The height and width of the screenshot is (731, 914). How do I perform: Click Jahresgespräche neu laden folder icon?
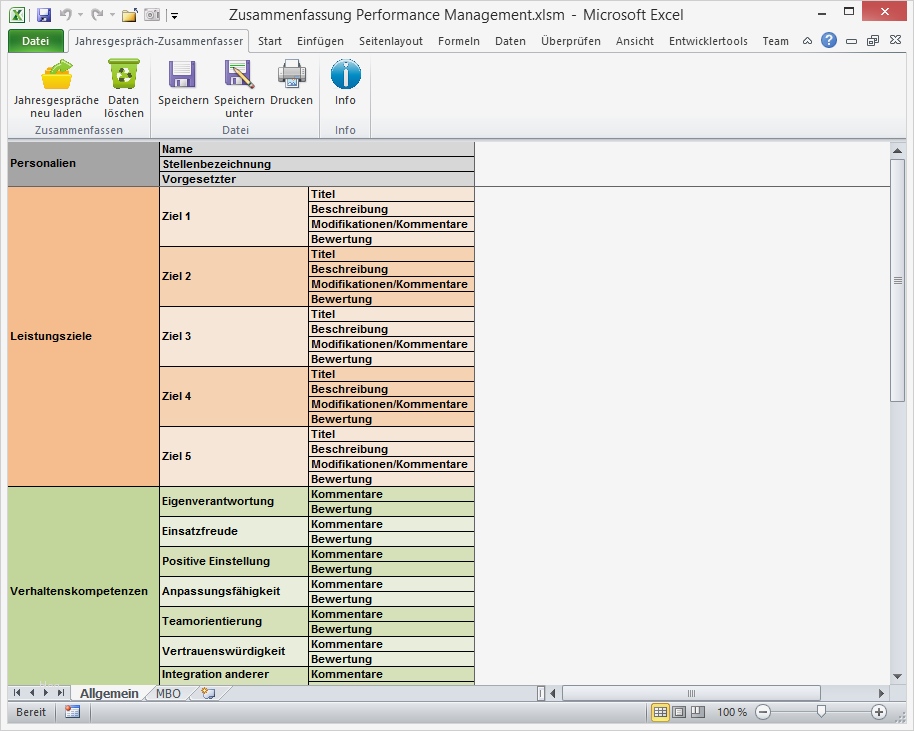pos(56,76)
